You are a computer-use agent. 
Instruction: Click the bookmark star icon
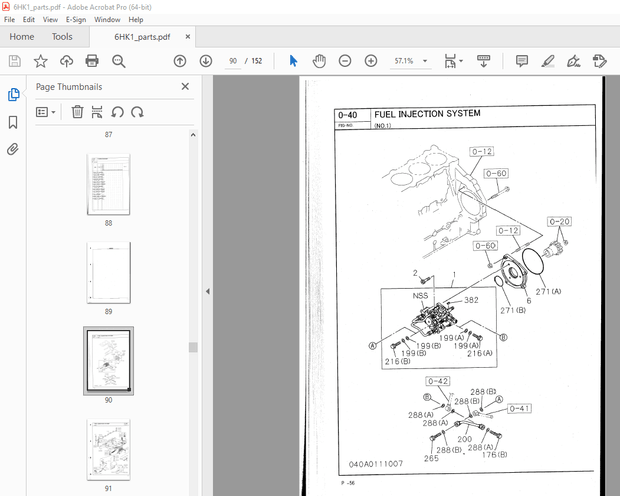point(41,61)
